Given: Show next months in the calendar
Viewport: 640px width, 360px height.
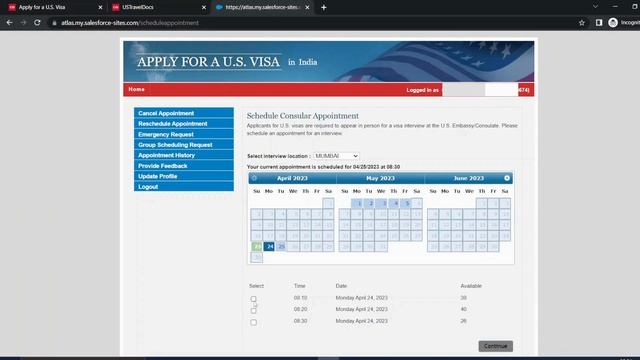Looking at the screenshot, I should coord(507,178).
